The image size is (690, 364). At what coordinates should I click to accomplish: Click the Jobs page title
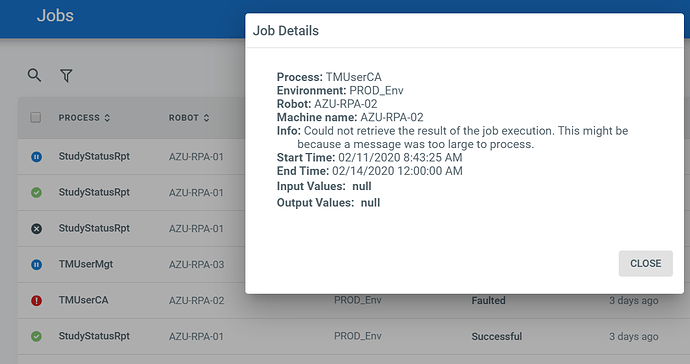55,16
